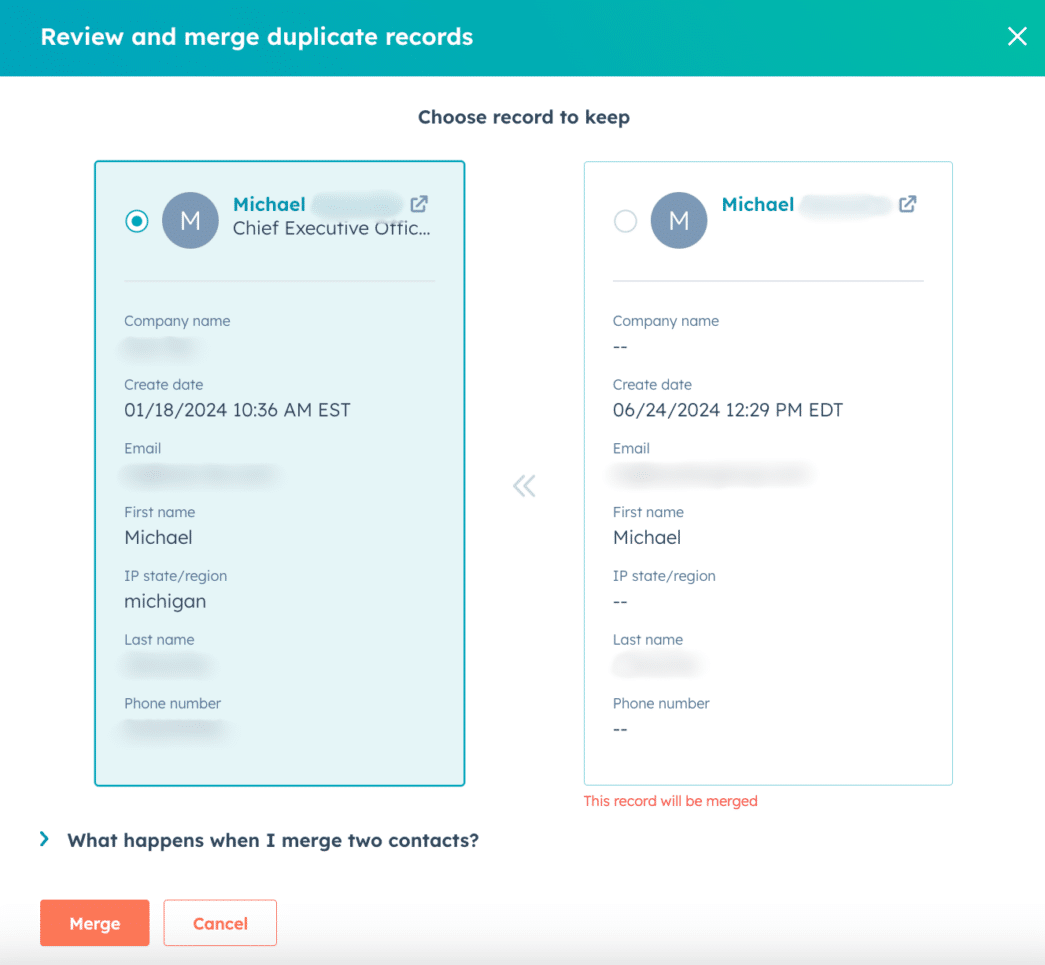Open the right Michael contact name link
This screenshot has width=1045, height=965.
(x=758, y=204)
